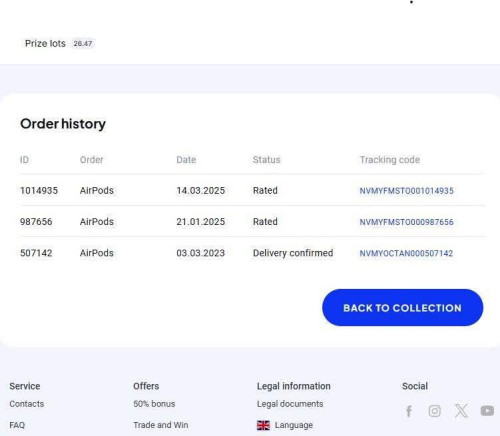Open the Contacts footer link

click(27, 404)
